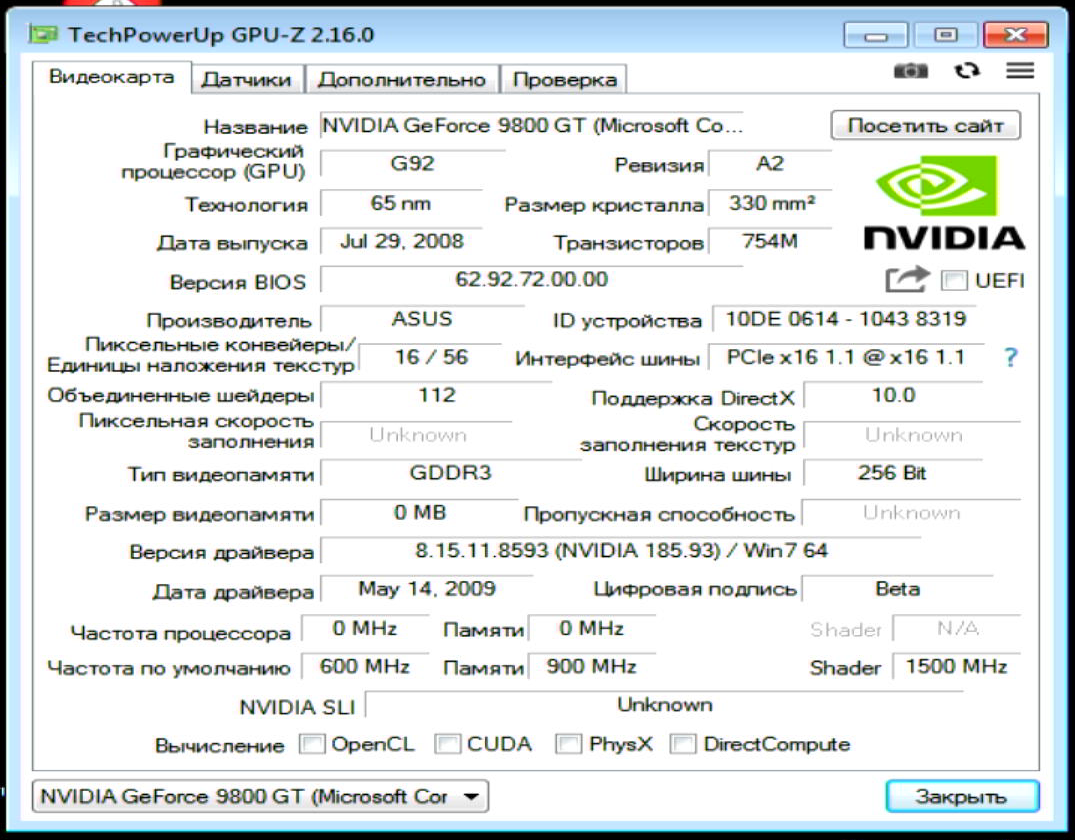This screenshot has width=1075, height=840.
Task: Click the memory size field 0 MB
Action: click(419, 513)
